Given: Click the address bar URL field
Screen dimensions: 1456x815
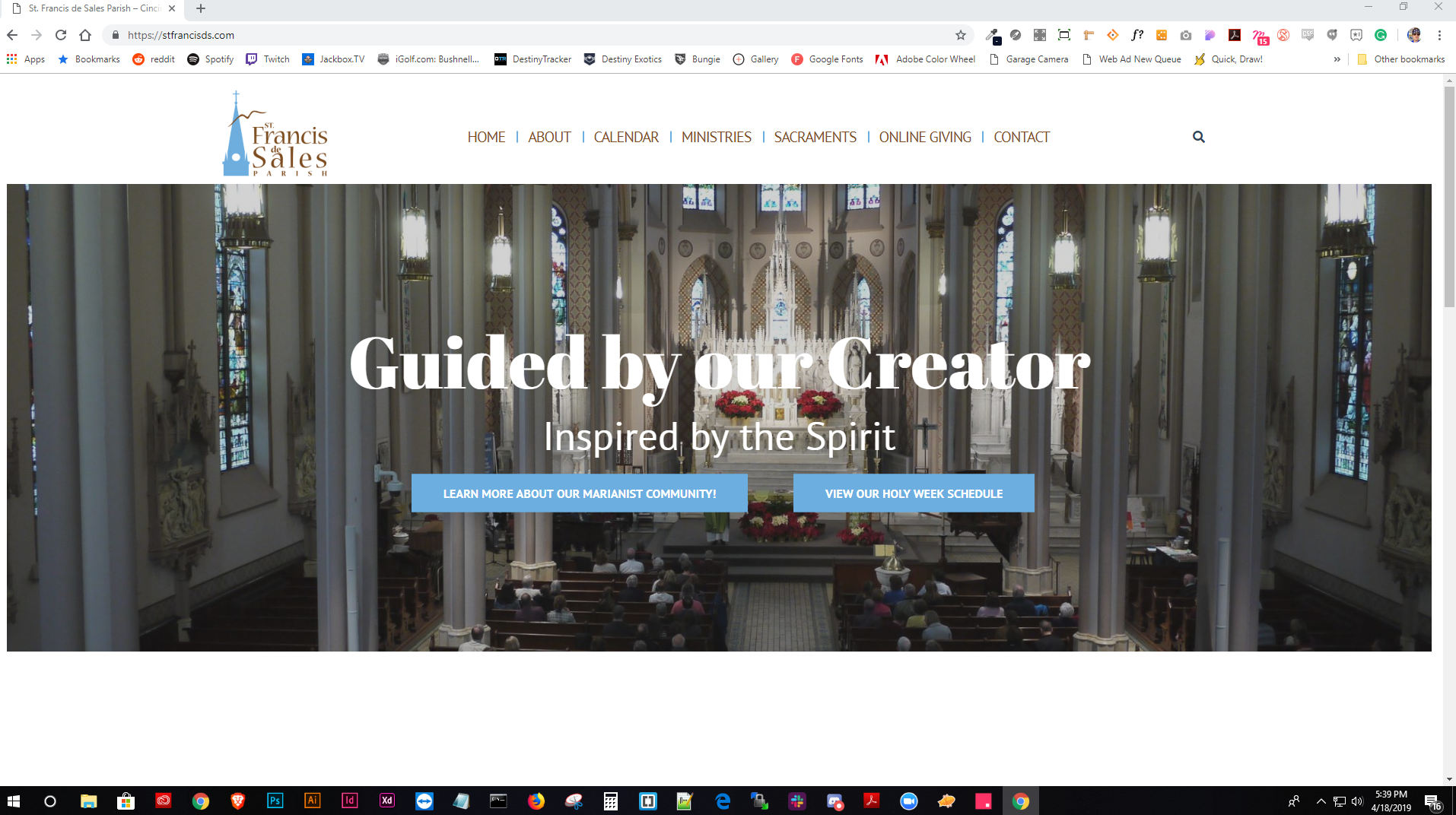Looking at the screenshot, I should [x=532, y=35].
